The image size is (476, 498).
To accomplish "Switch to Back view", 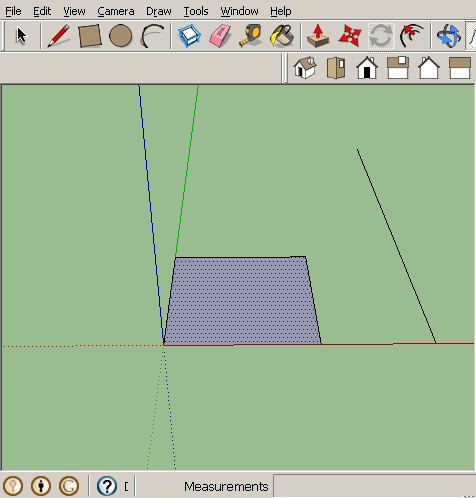I will (x=429, y=68).
